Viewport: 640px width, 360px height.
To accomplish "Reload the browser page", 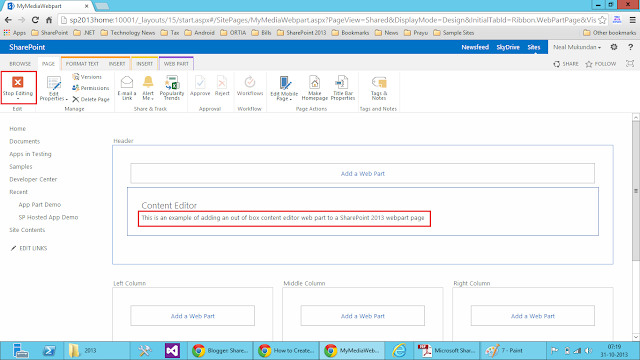I will [x=35, y=20].
